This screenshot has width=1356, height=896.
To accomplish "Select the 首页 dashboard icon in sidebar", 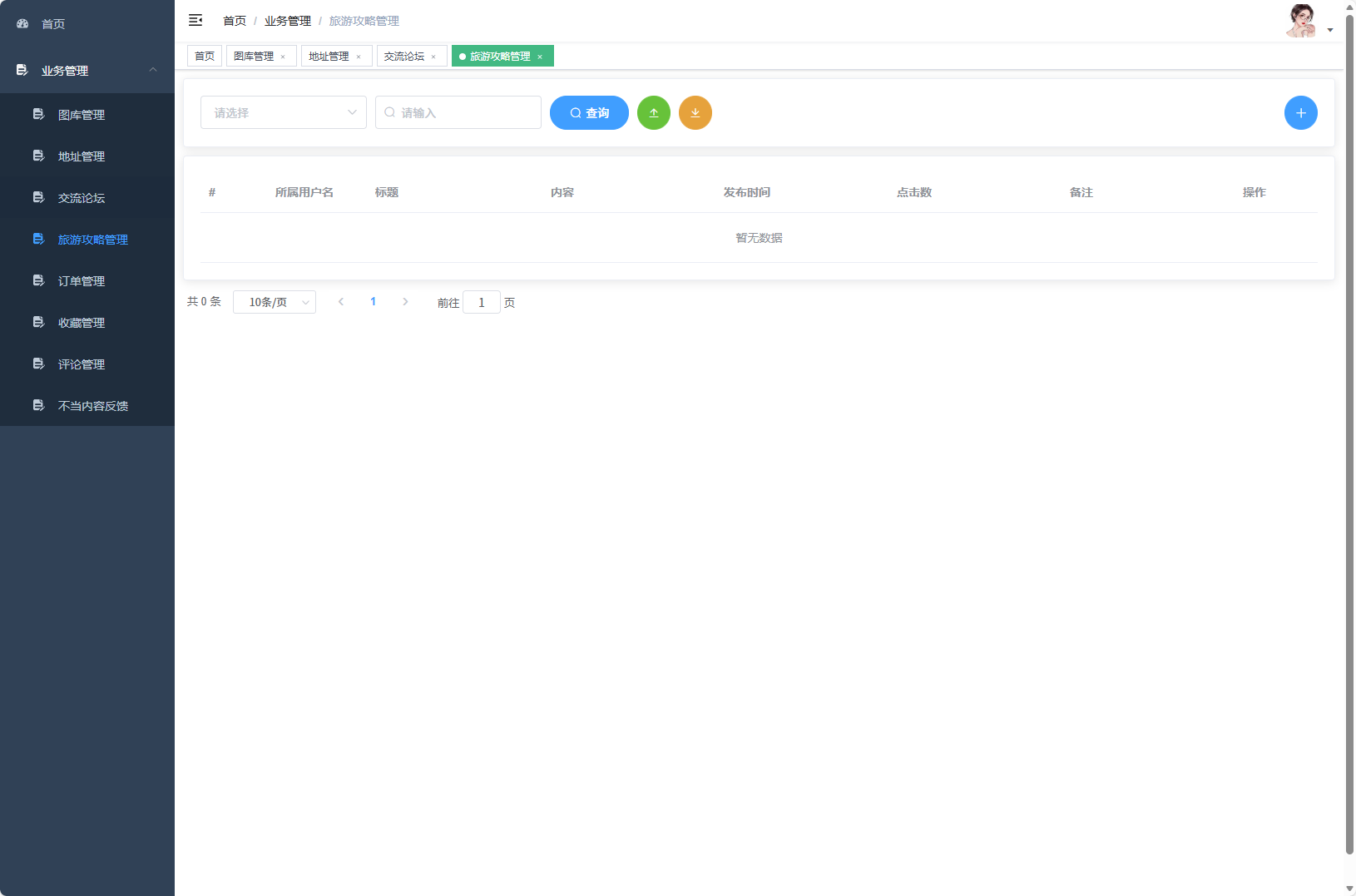I will click(22, 23).
